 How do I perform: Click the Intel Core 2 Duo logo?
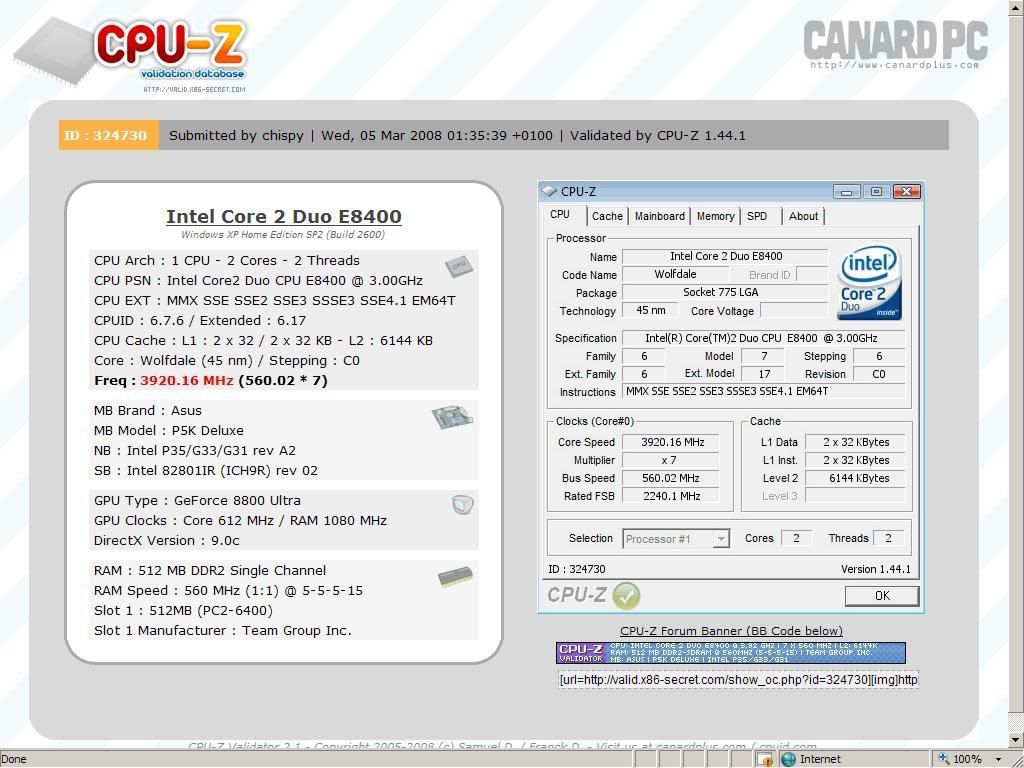871,283
